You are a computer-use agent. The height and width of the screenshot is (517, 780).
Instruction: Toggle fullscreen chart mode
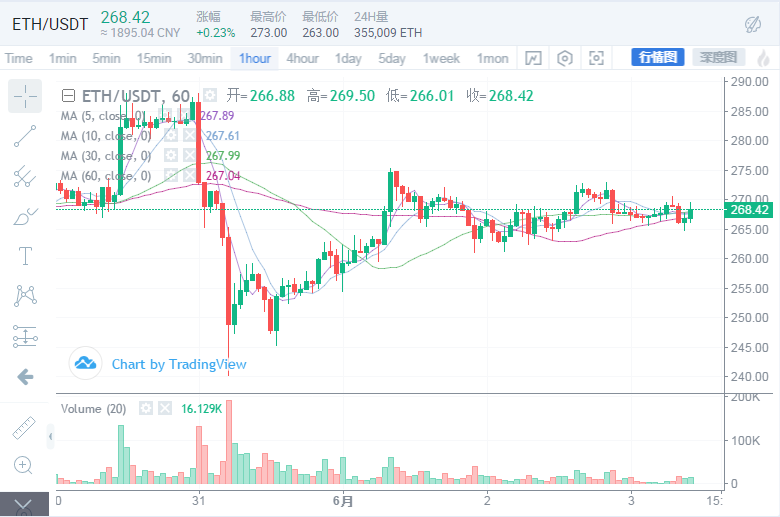(x=597, y=58)
